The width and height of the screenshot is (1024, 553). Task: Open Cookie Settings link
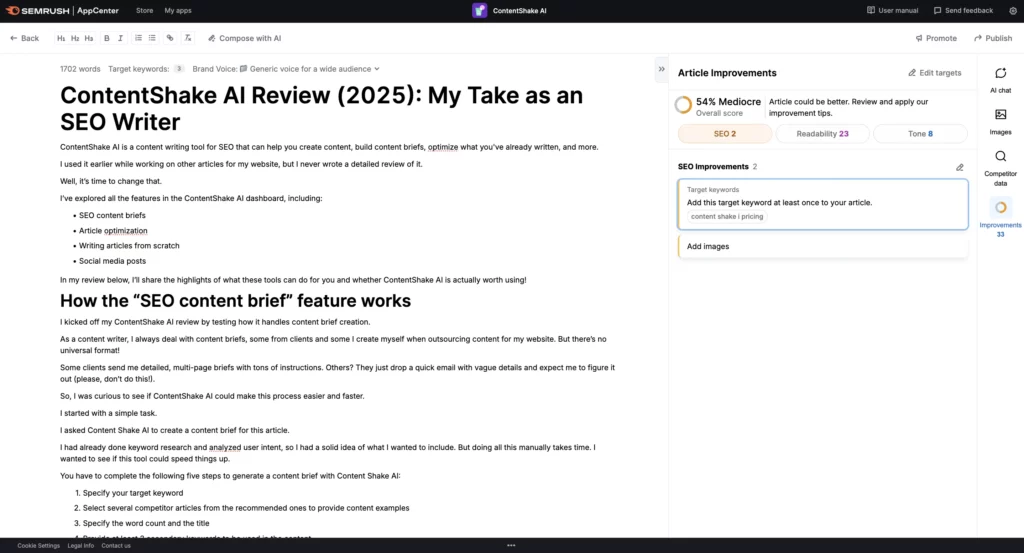39,546
